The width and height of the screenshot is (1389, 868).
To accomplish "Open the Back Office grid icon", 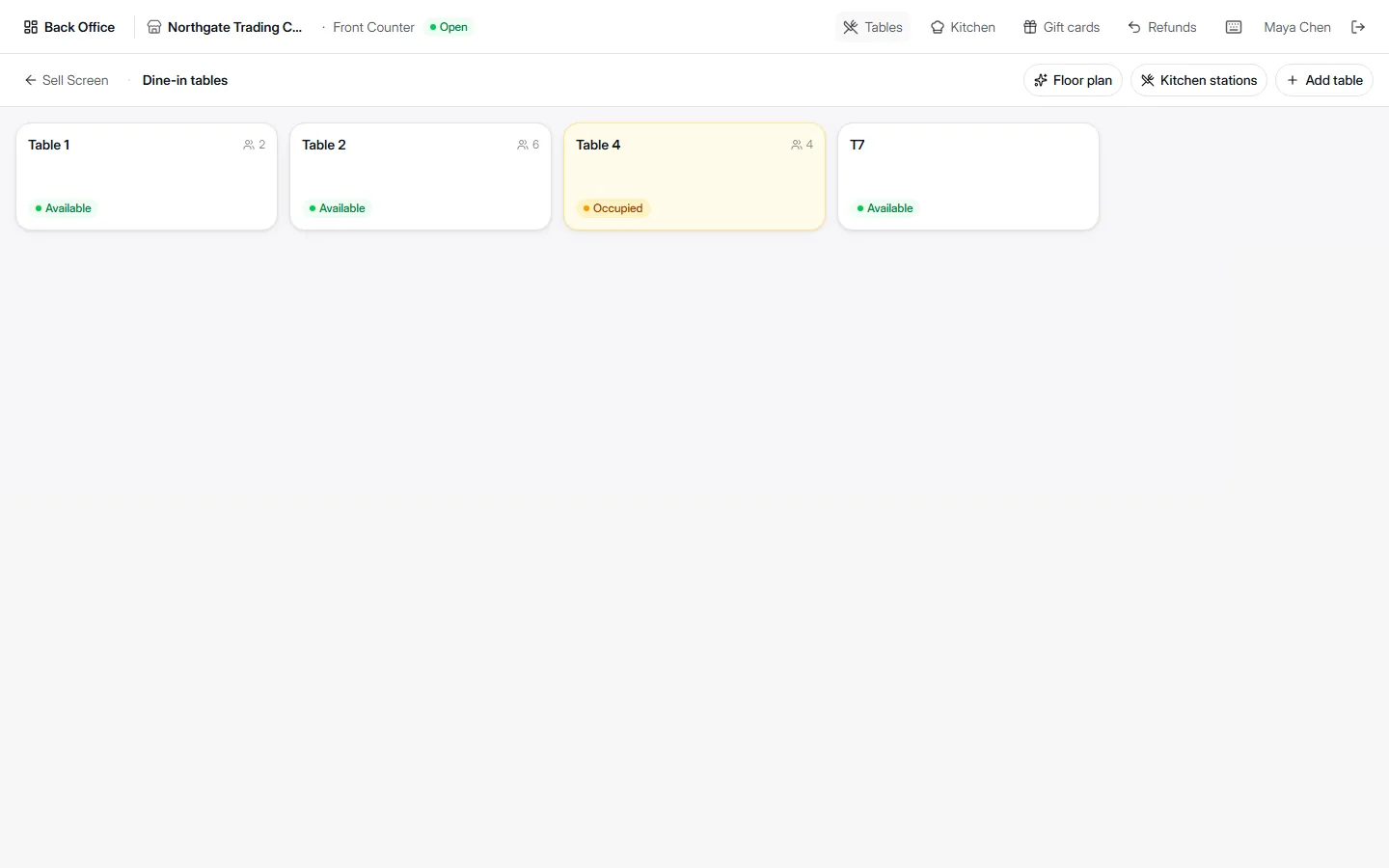I will 31,27.
